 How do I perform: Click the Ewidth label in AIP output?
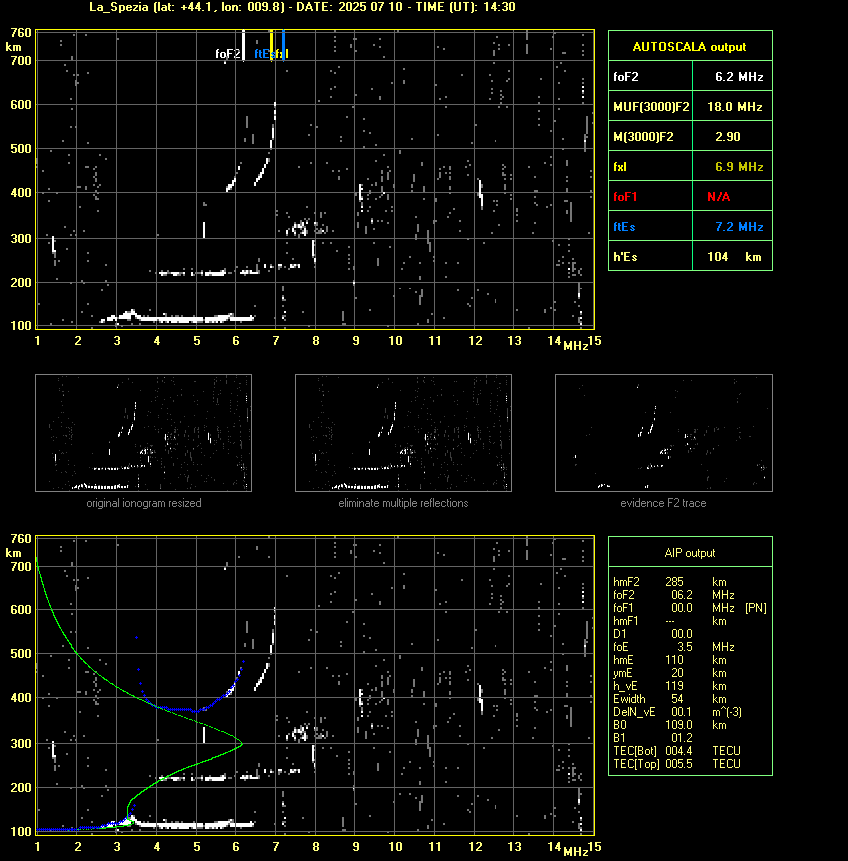[x=629, y=700]
